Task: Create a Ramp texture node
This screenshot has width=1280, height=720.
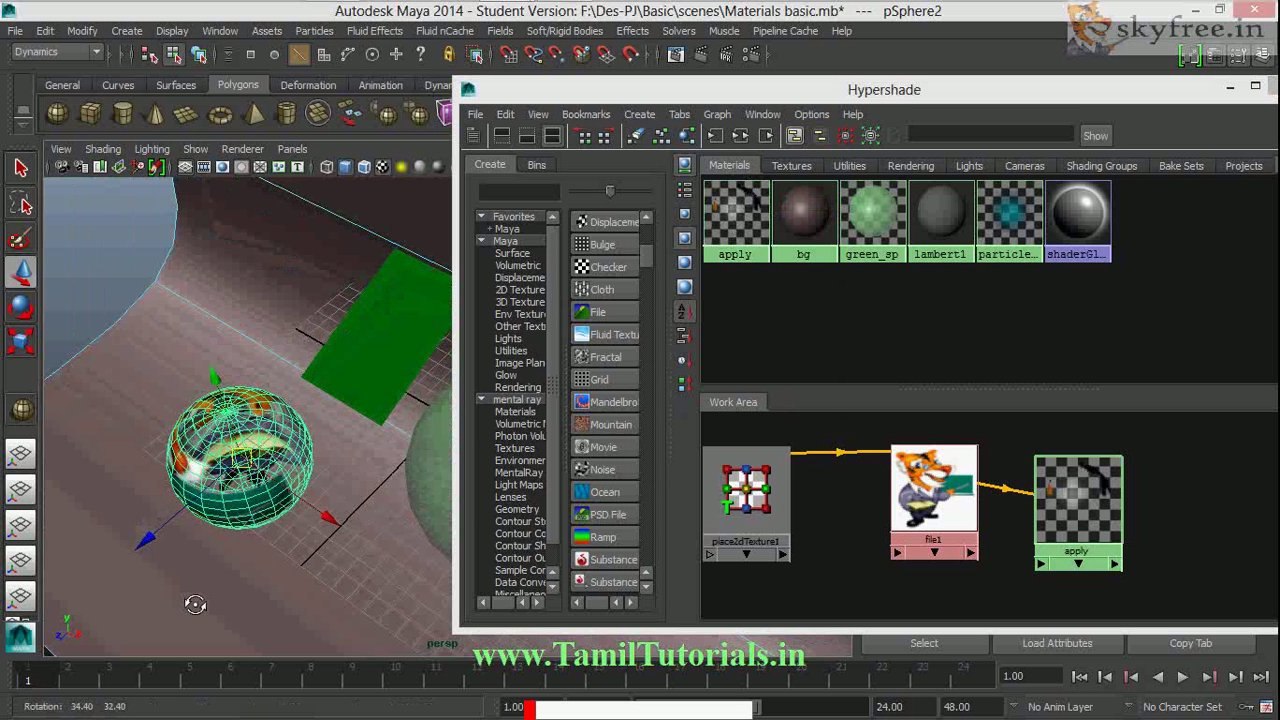Action: pos(603,537)
